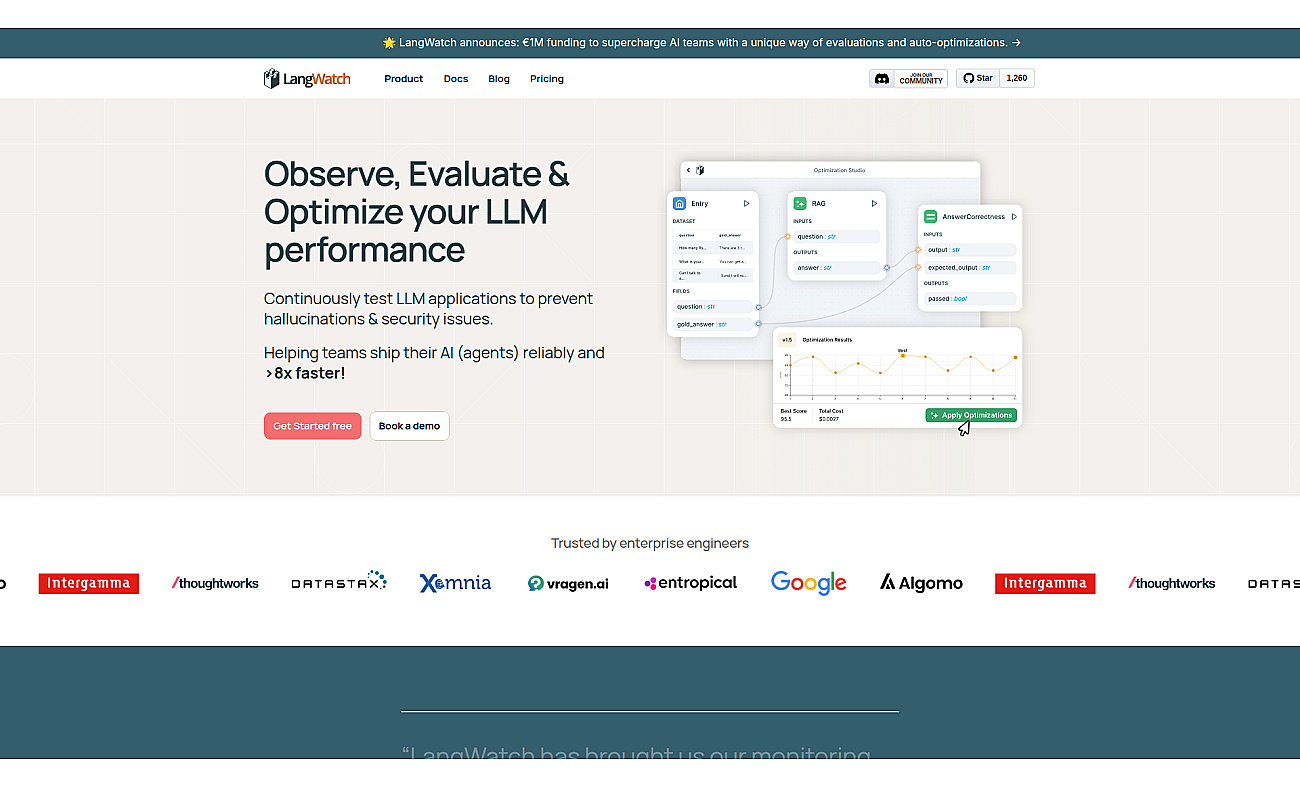Click the Optimization Results heading
The height and width of the screenshot is (788, 1300).
point(827,340)
